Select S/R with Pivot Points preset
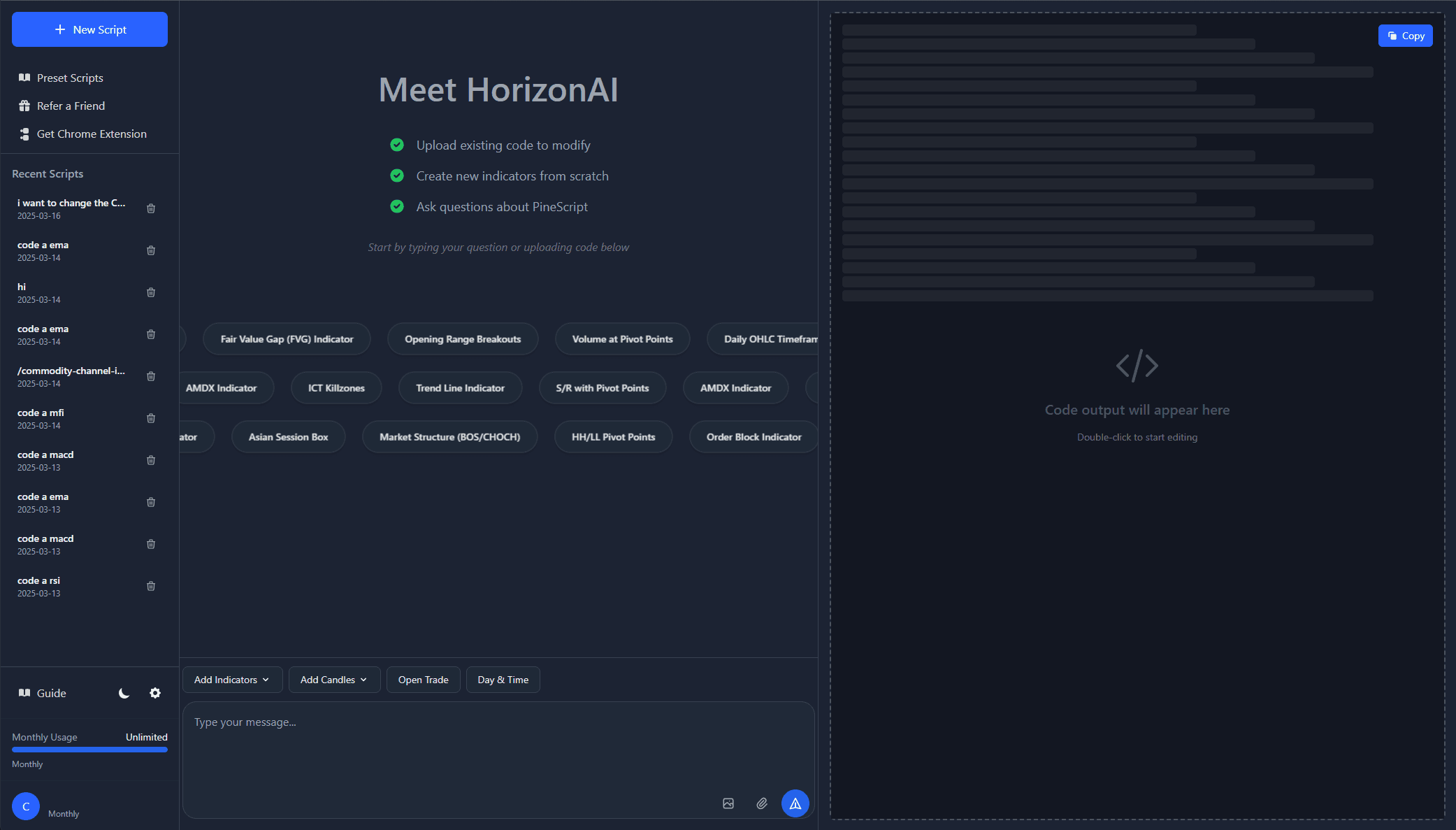Viewport: 1456px width, 830px height. pos(603,388)
